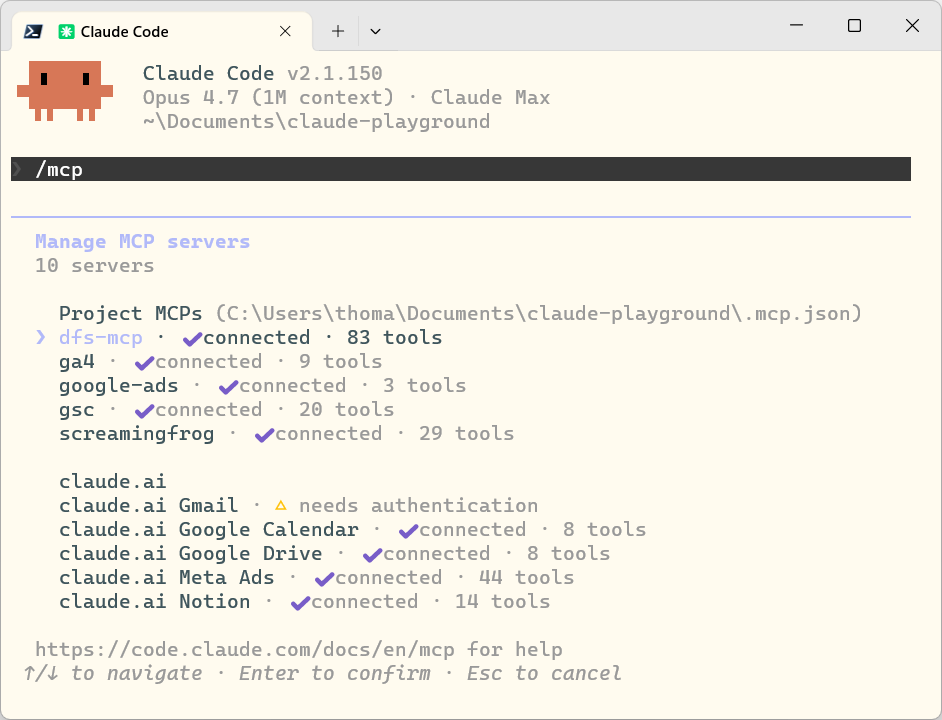942x720 pixels.
Task: Click the Google Calendar connected checkmark
Action: point(409,531)
